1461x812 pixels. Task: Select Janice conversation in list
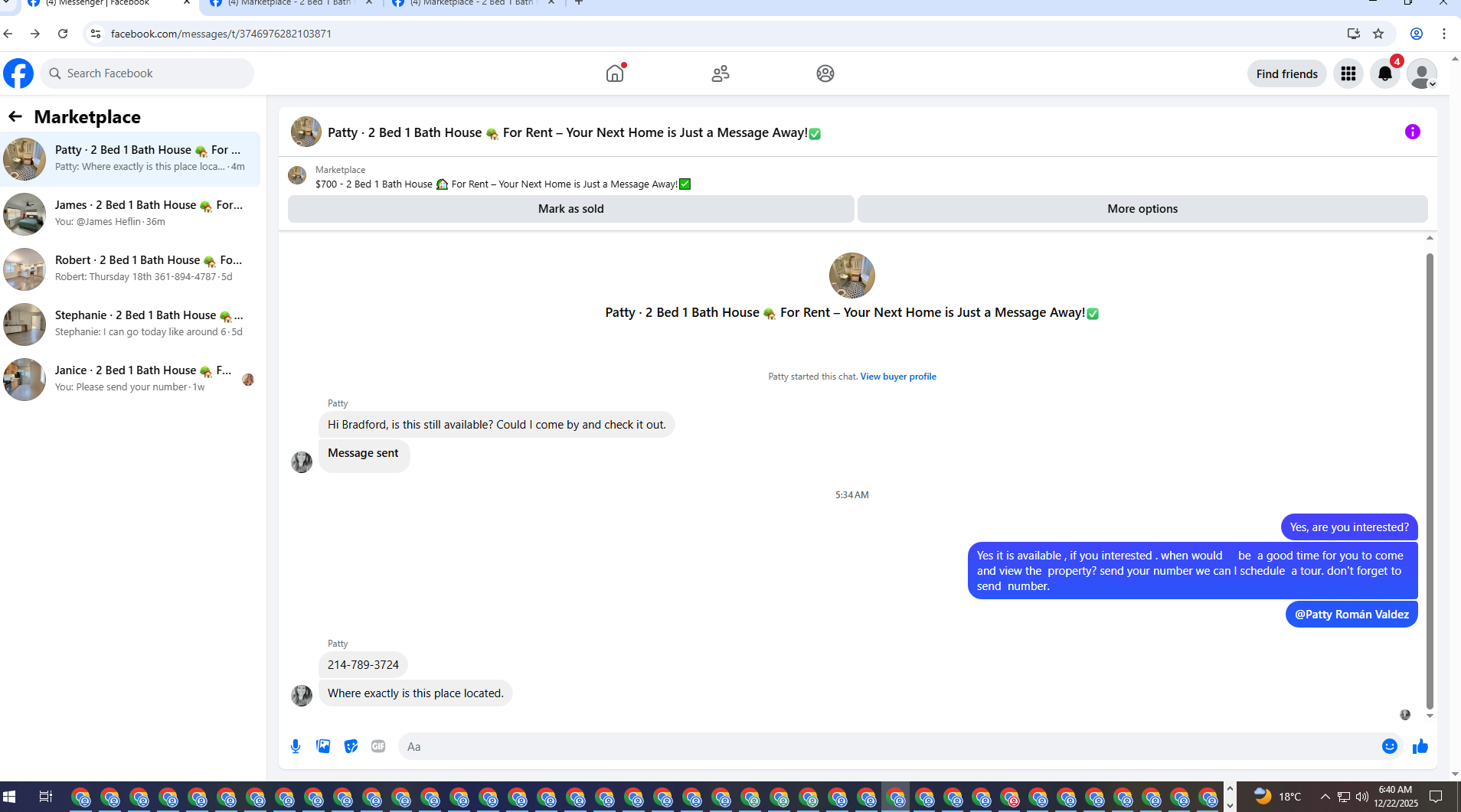pos(130,379)
